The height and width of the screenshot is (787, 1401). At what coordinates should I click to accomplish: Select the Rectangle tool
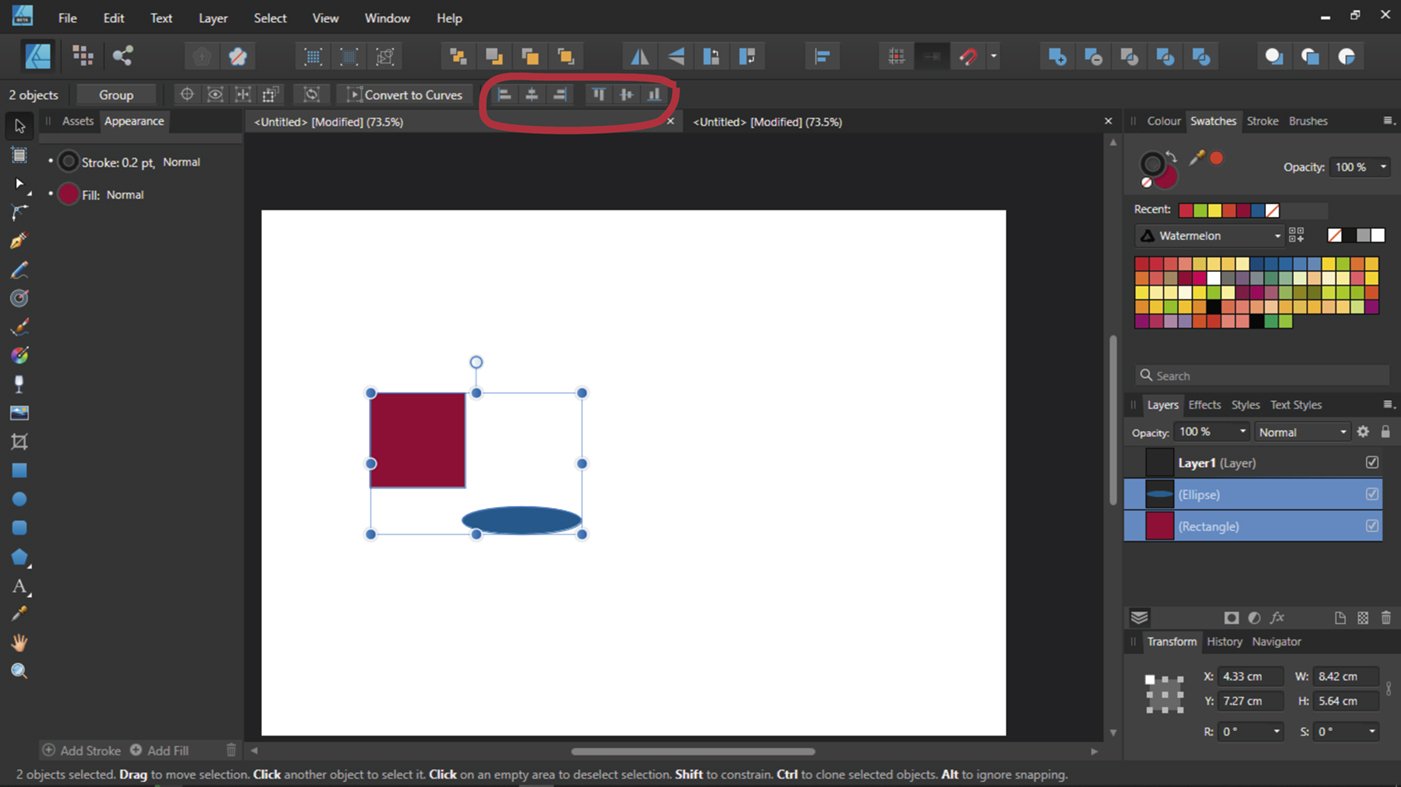(19, 470)
